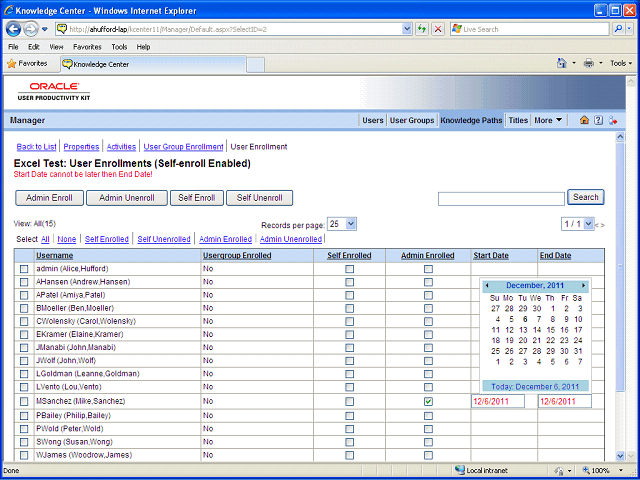Click the page vertical scrollbar down arrow
This screenshot has width=640, height=480.
pos(620,456)
